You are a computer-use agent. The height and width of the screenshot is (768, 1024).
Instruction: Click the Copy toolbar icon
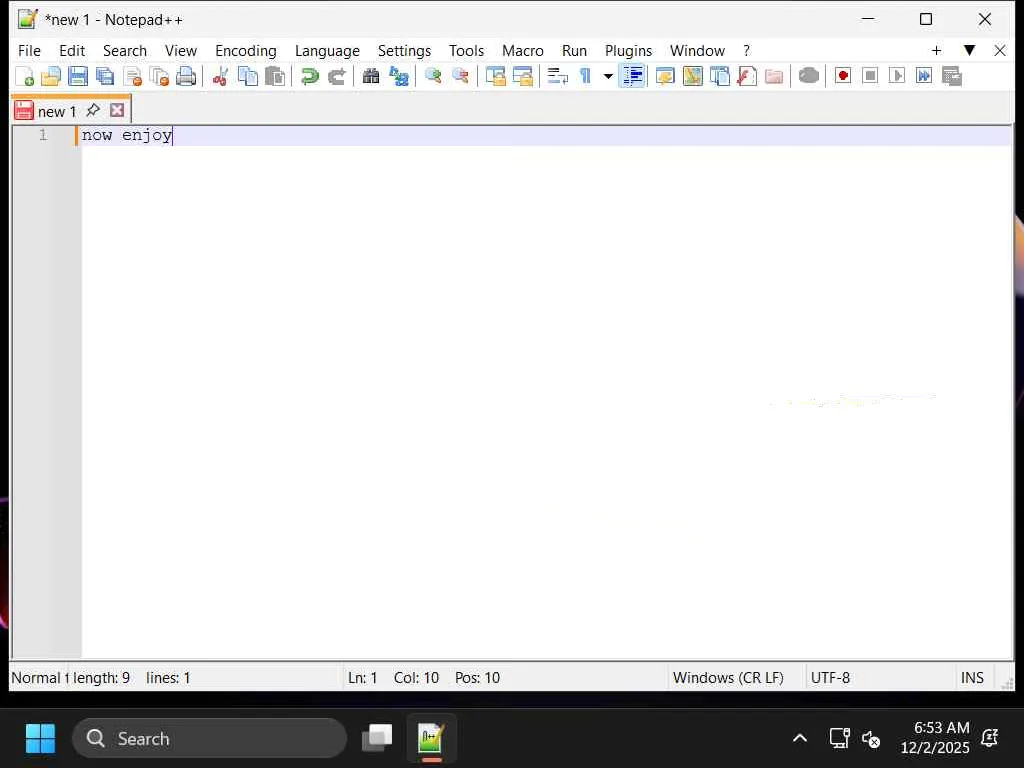pyautogui.click(x=248, y=76)
